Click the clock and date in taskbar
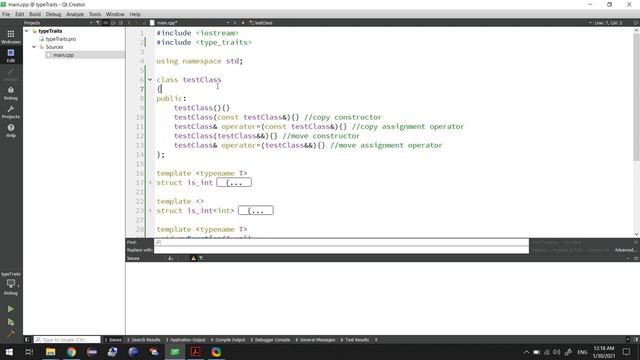Image resolution: width=640 pixels, height=360 pixels. tap(604, 352)
